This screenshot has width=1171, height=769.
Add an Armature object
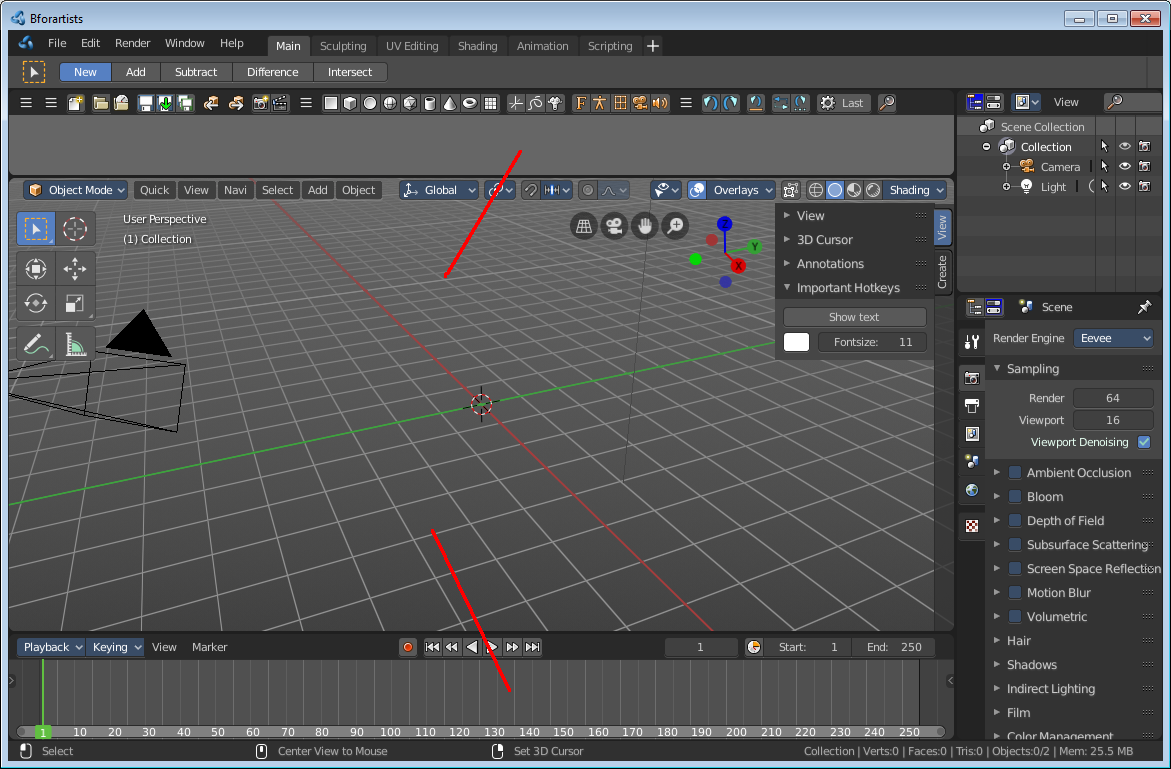click(x=600, y=103)
